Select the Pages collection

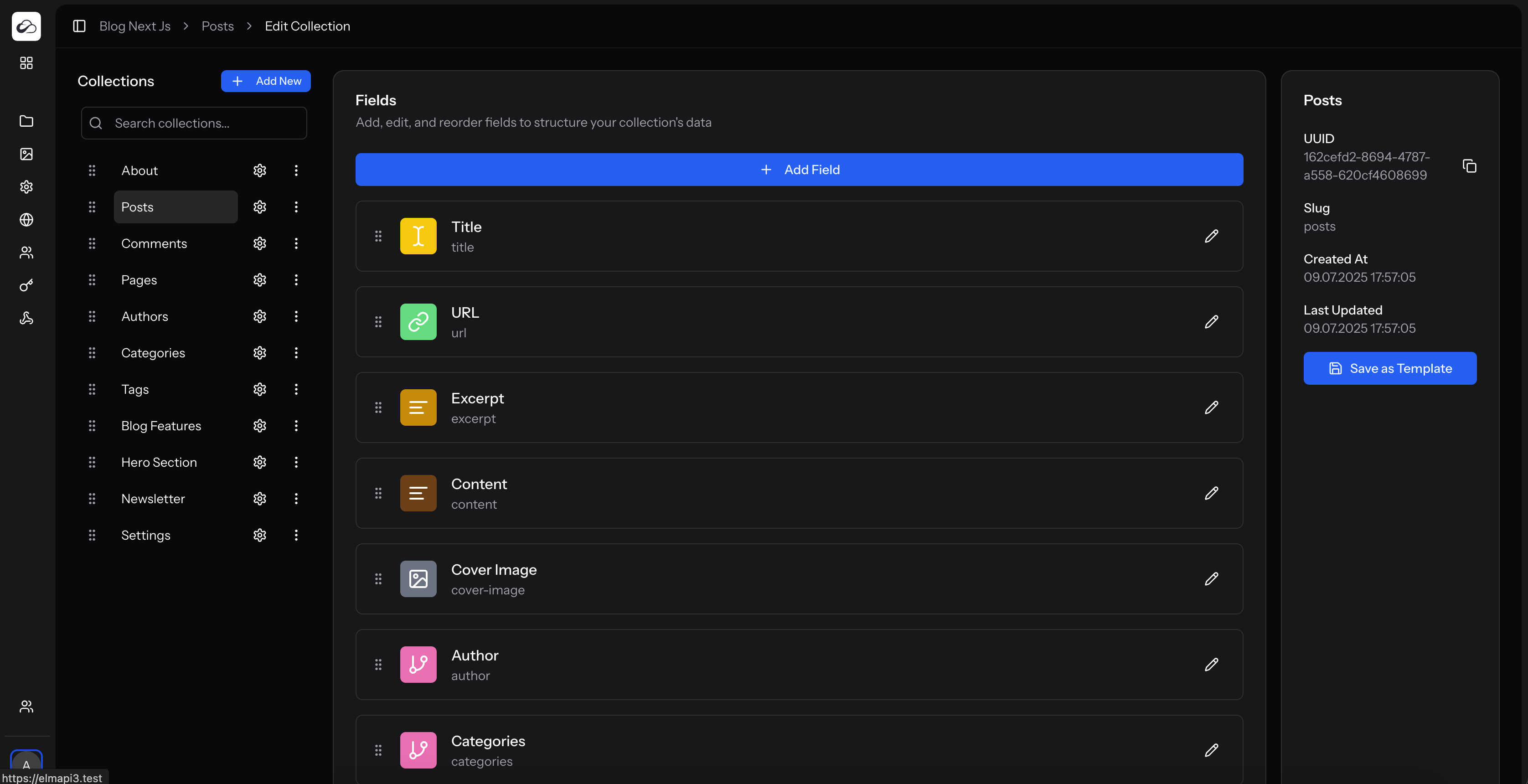(139, 279)
